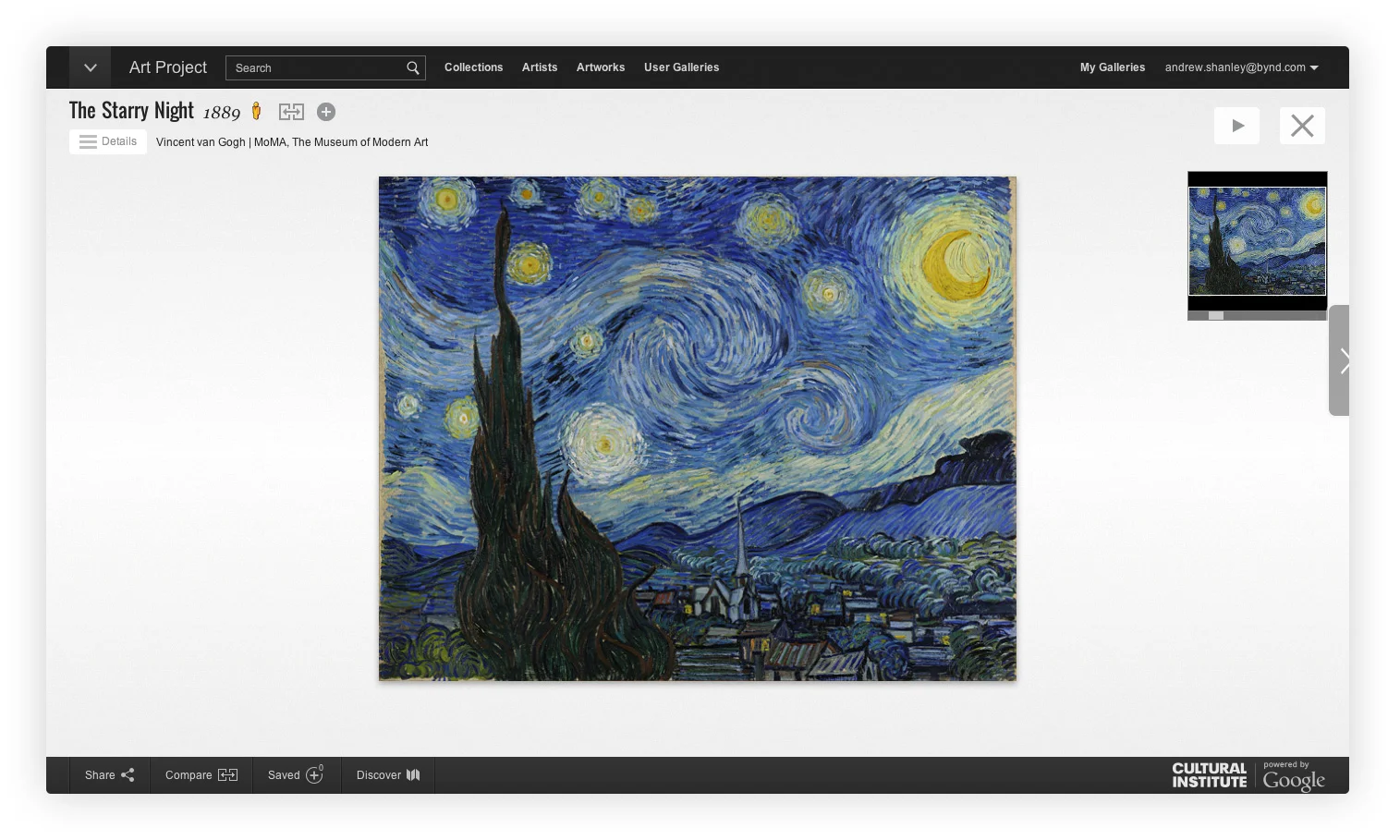The width and height of the screenshot is (1400, 840).
Task: Open the User Galleries menu
Action: [681, 67]
